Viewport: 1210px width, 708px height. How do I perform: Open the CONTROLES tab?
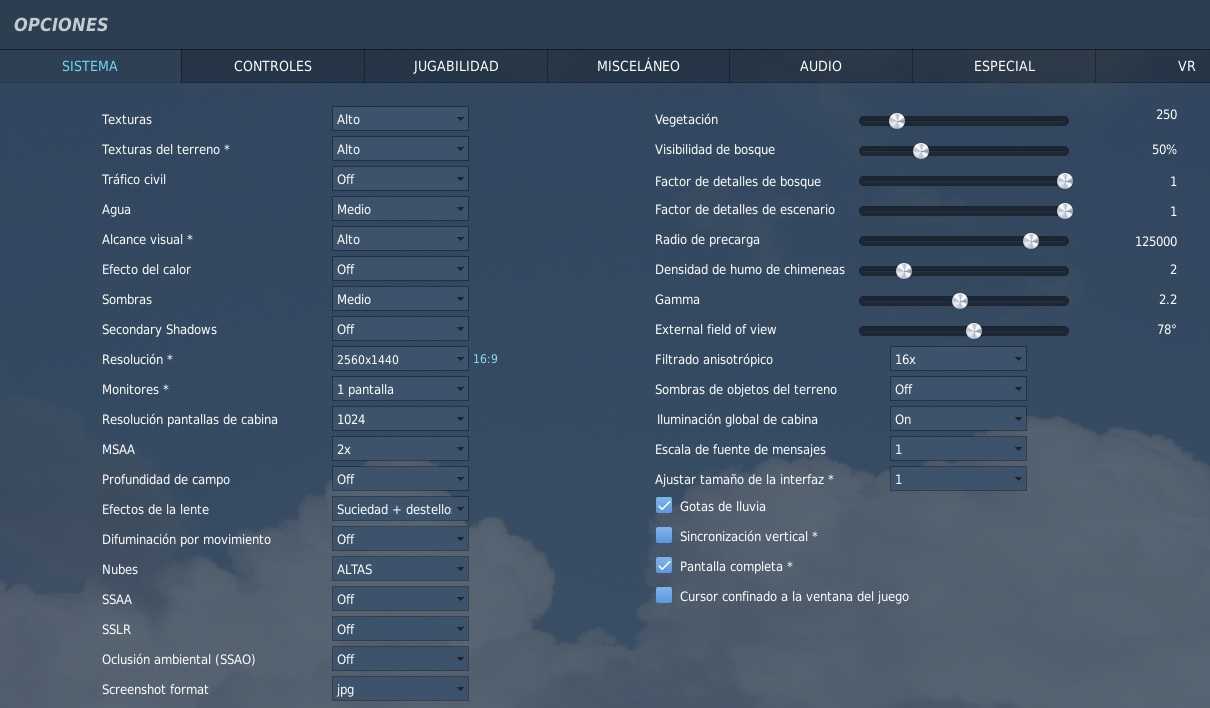point(273,66)
